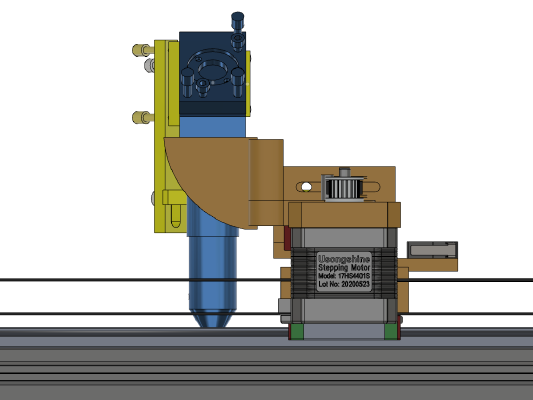Select the central lens ring on mirror mount
Image resolution: width=533 pixels, height=400 pixels.
pos(212,71)
